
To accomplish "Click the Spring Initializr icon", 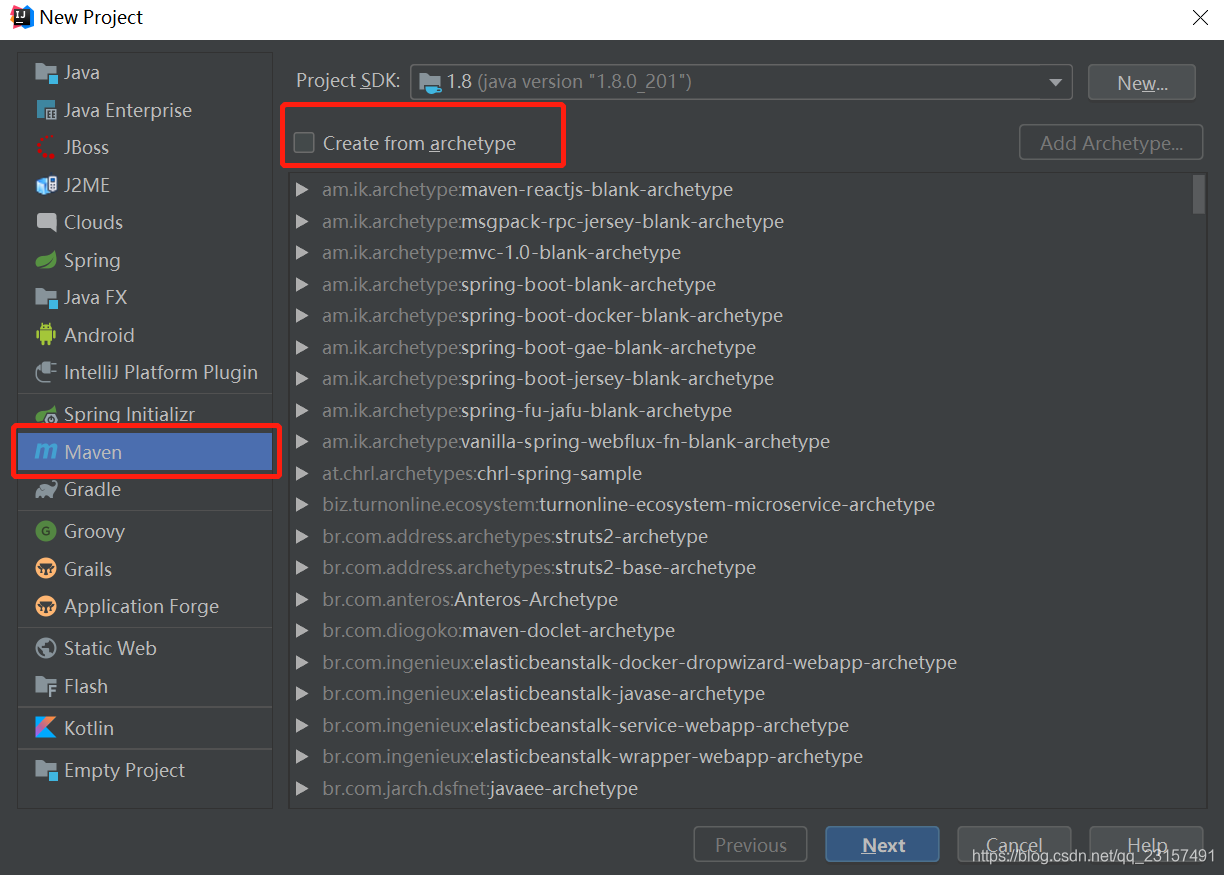I will pyautogui.click(x=46, y=414).
